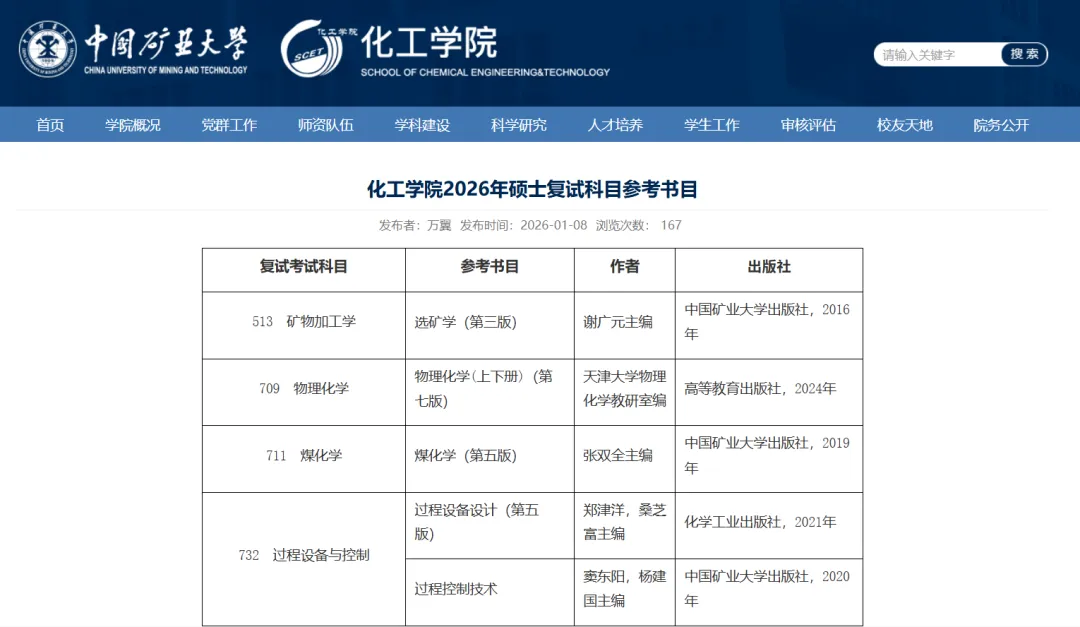Open the 学院概况 menu

(x=132, y=125)
